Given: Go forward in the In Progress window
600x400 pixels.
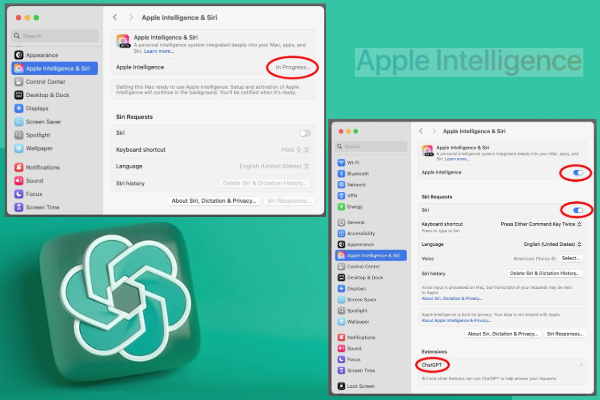Looking at the screenshot, I should point(131,17).
